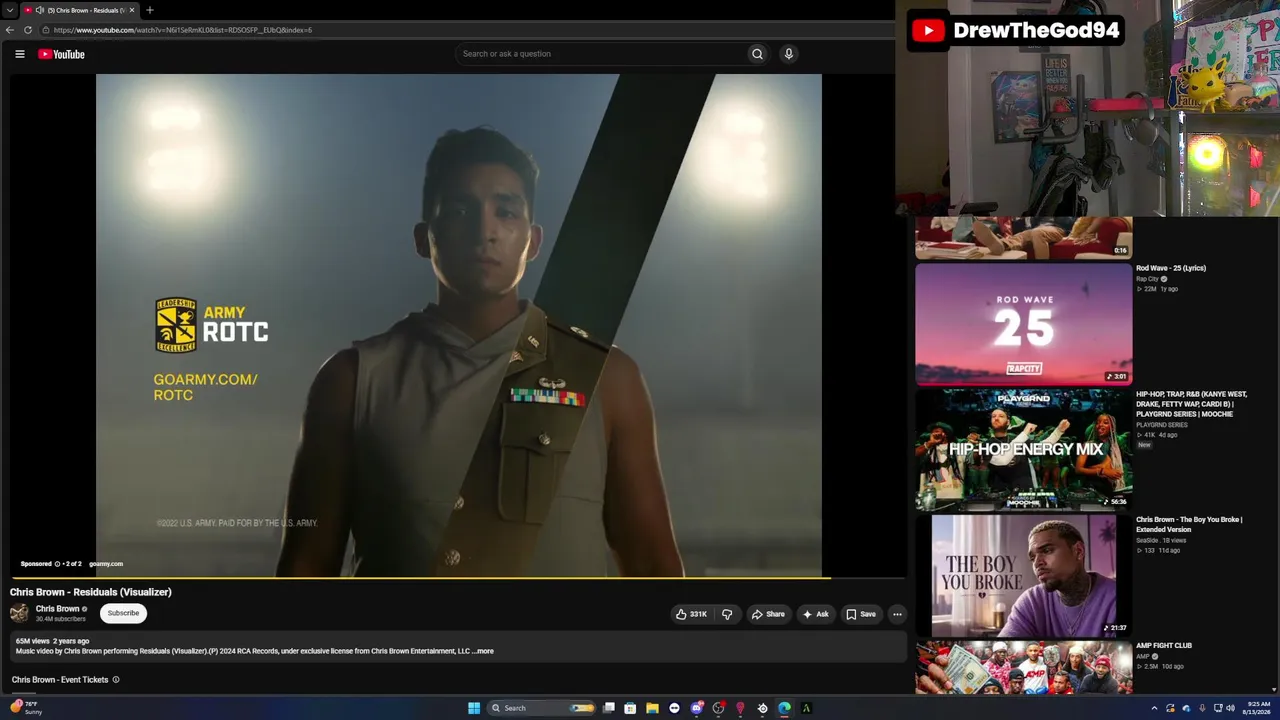Like the video with 331K likes
This screenshot has width=1280, height=720.
pyautogui.click(x=691, y=614)
